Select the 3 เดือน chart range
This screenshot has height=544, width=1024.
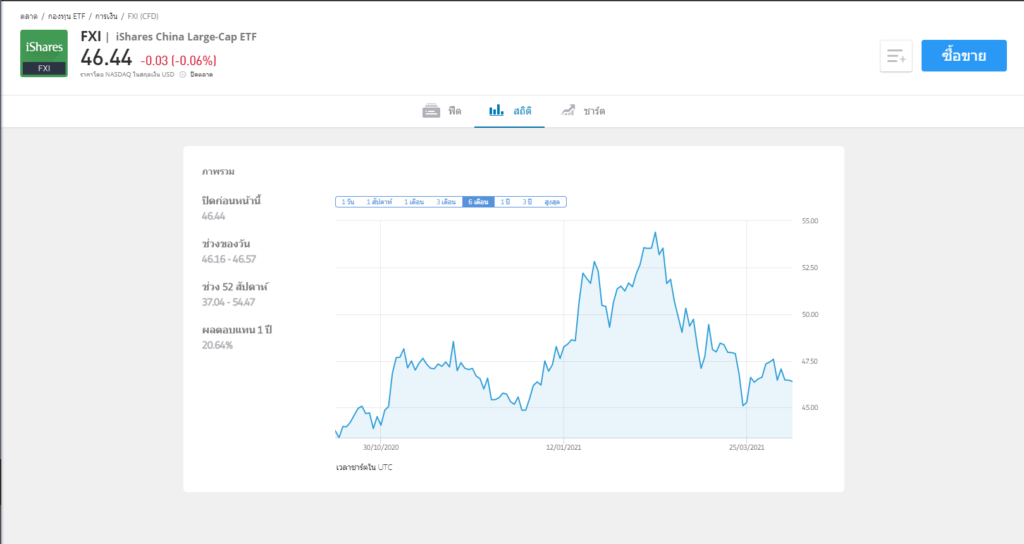[446, 202]
